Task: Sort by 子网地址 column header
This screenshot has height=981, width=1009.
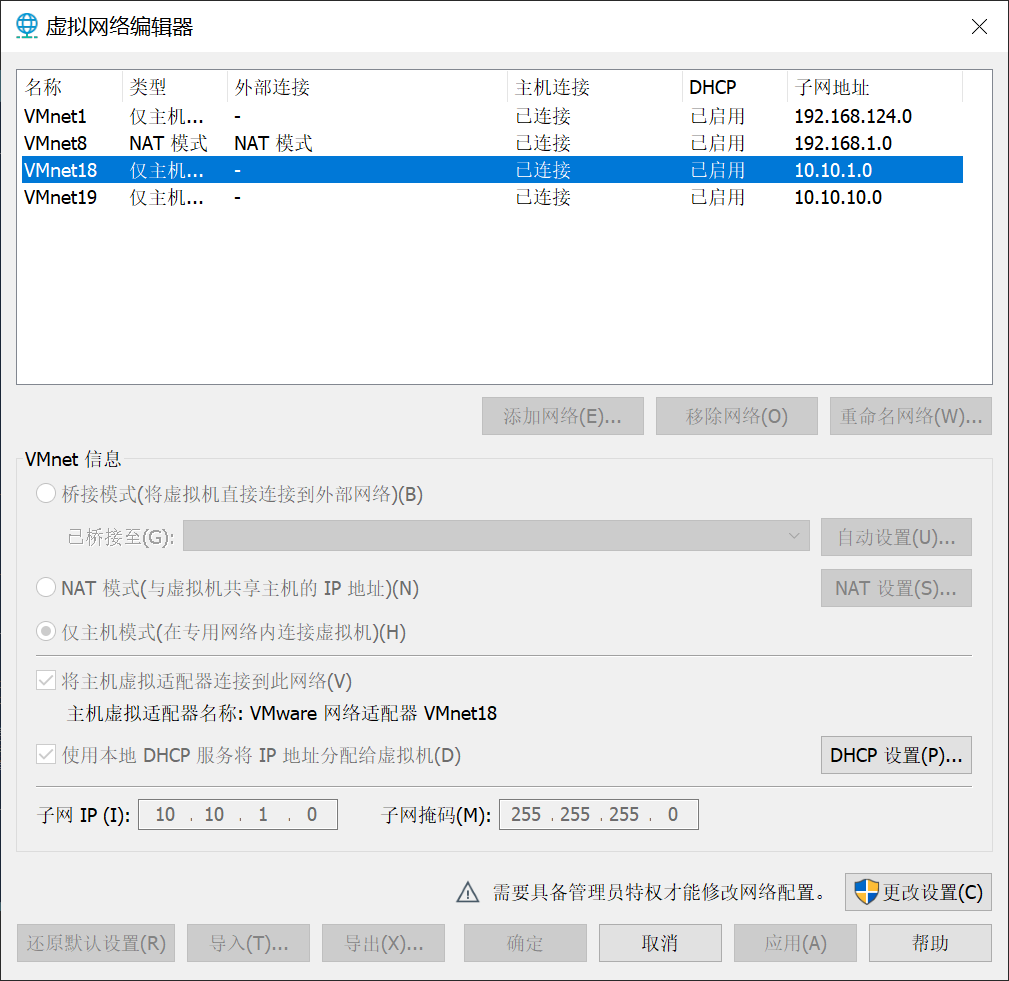Action: coord(875,87)
